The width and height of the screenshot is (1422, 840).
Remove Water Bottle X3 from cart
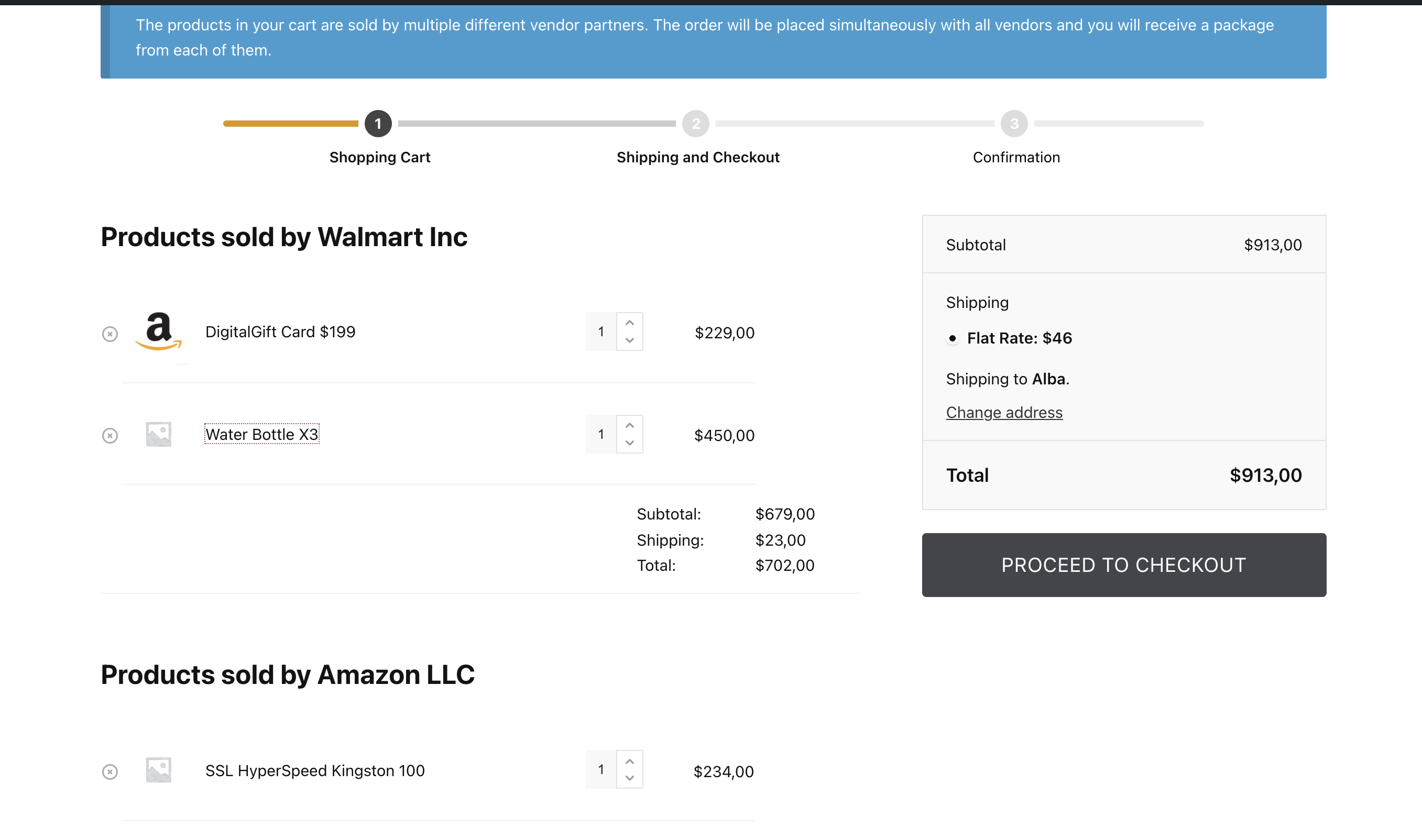click(x=110, y=435)
